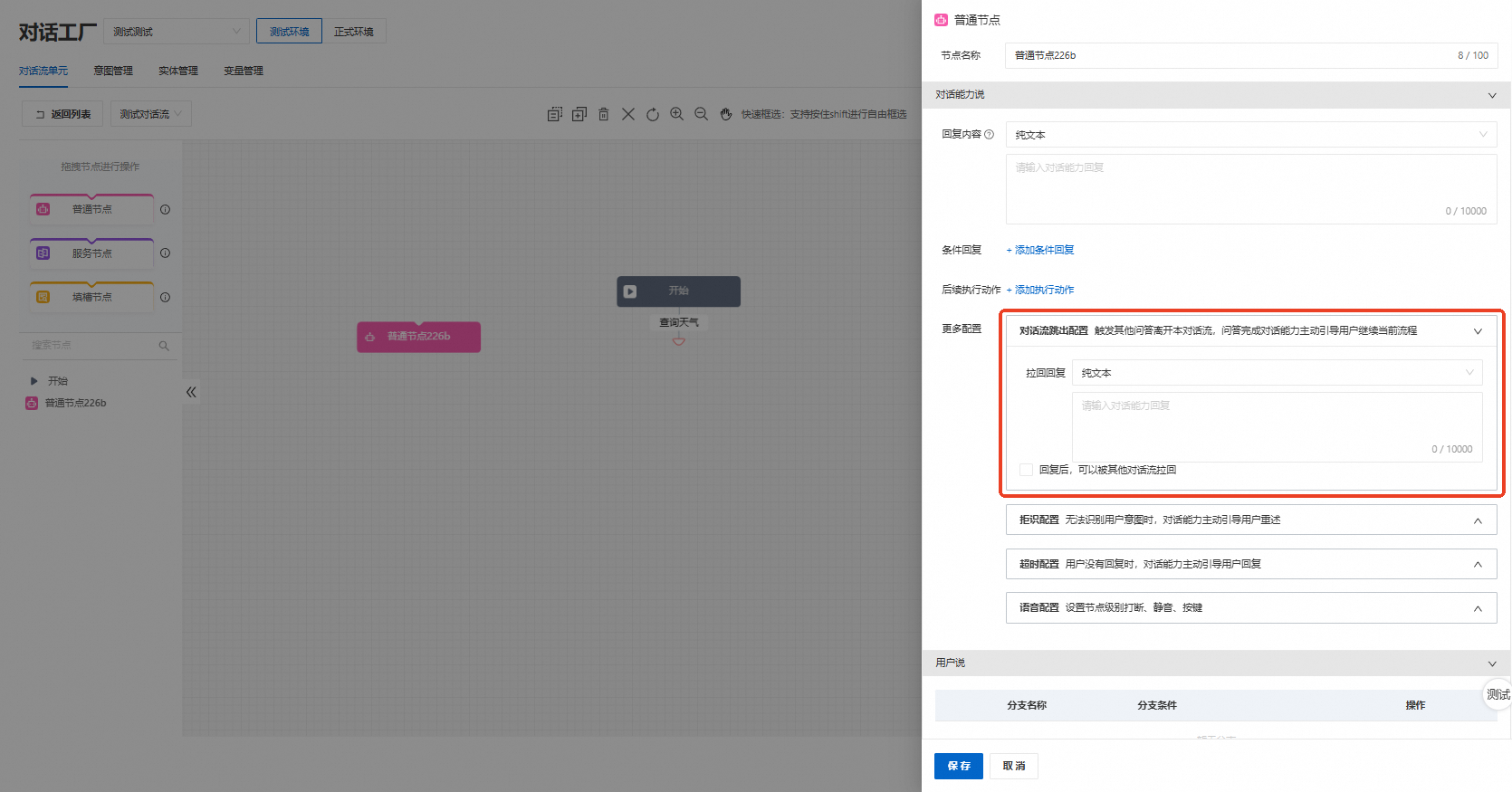This screenshot has height=792, width=1512.
Task: Click the info icon beside 普通节点 palette item
Action: coord(165,209)
